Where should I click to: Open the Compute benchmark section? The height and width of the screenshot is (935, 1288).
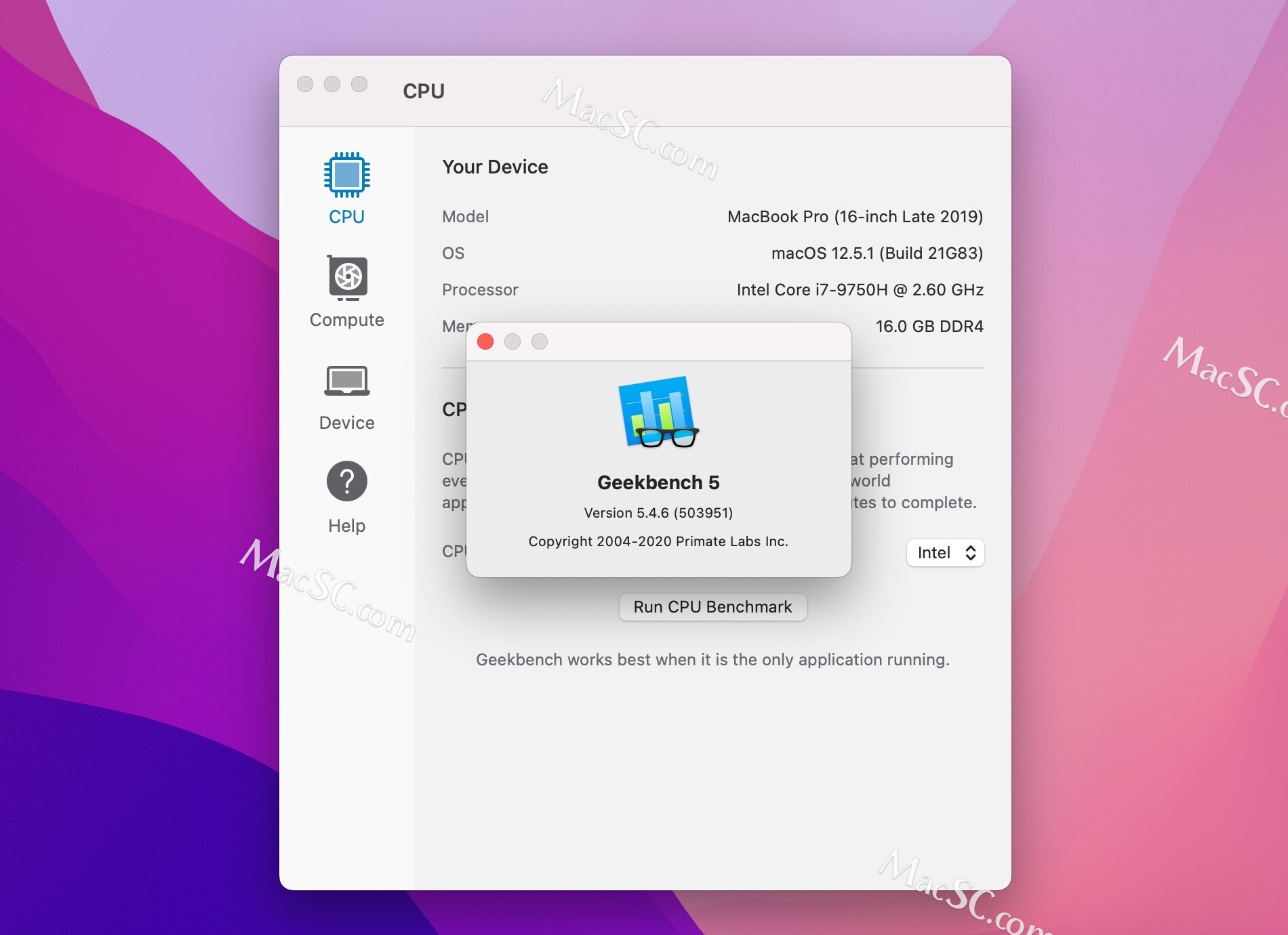pyautogui.click(x=346, y=291)
